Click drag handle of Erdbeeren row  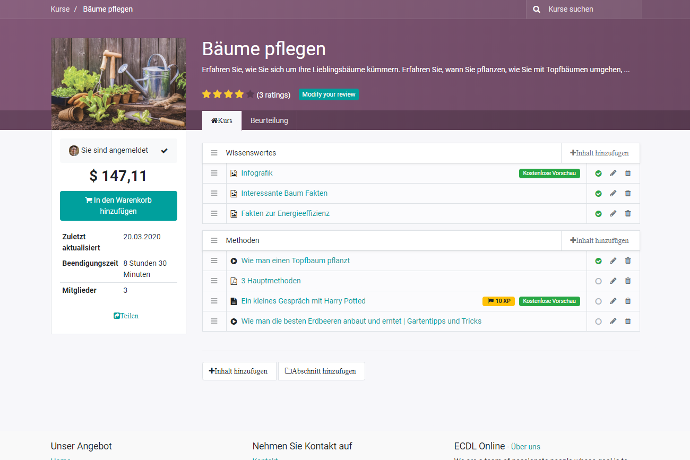pos(214,321)
